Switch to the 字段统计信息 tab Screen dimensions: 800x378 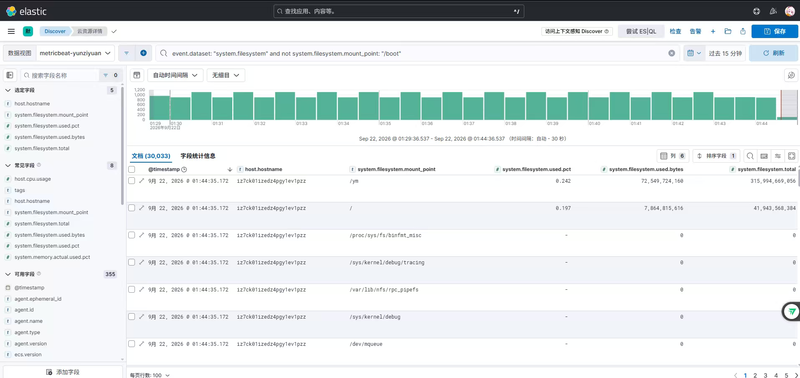[198, 156]
